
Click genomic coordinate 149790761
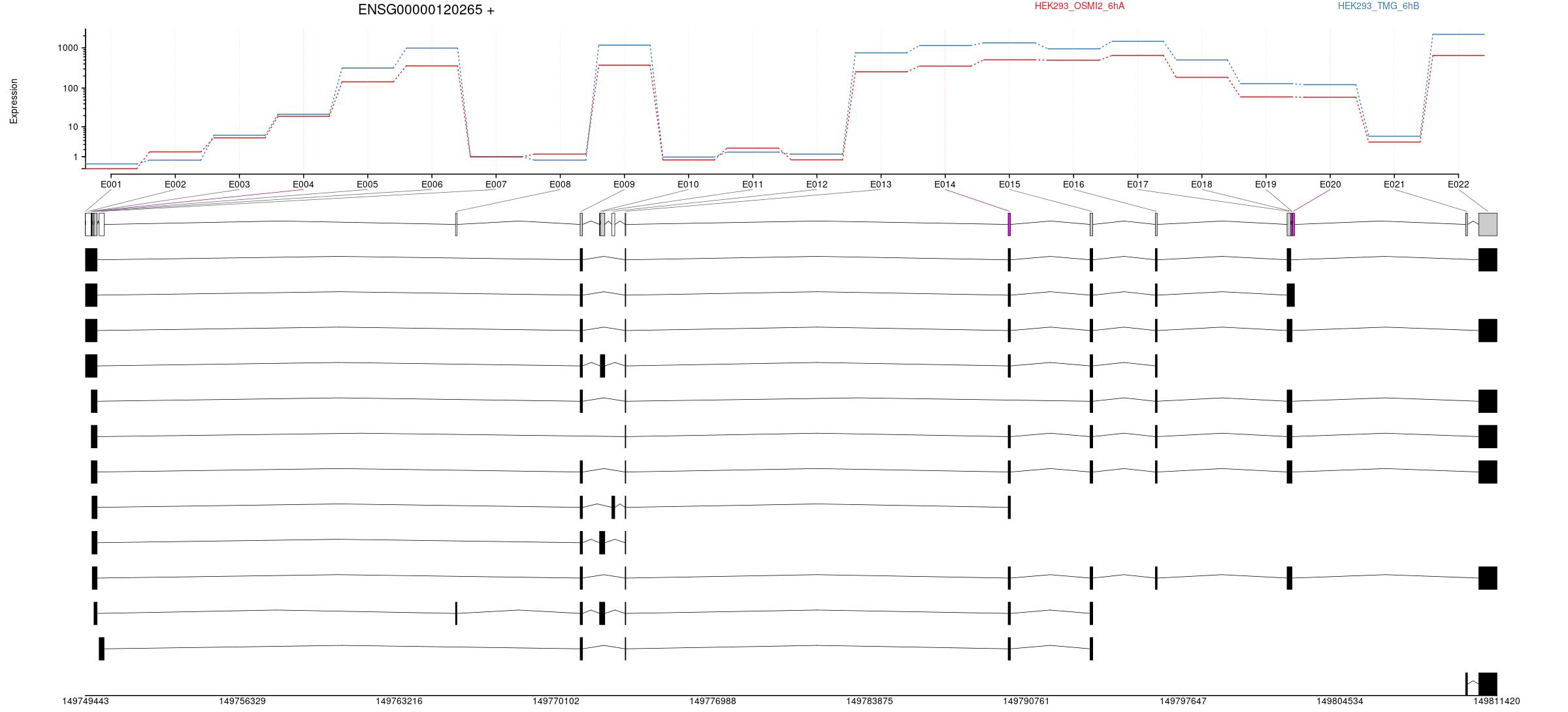coord(1026,701)
